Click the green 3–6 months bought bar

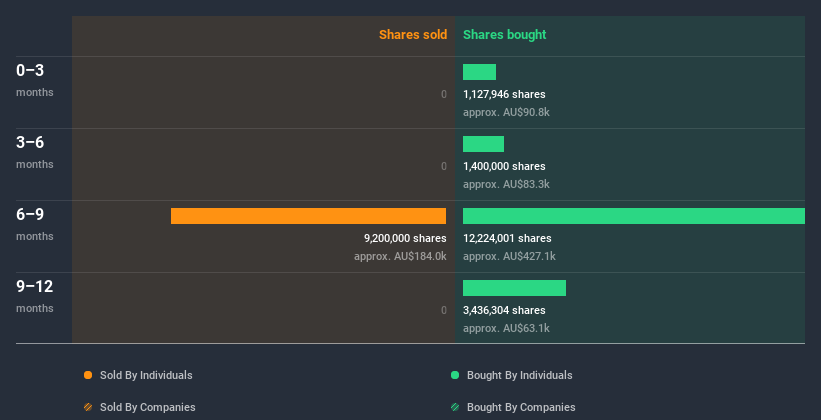[x=483, y=144]
